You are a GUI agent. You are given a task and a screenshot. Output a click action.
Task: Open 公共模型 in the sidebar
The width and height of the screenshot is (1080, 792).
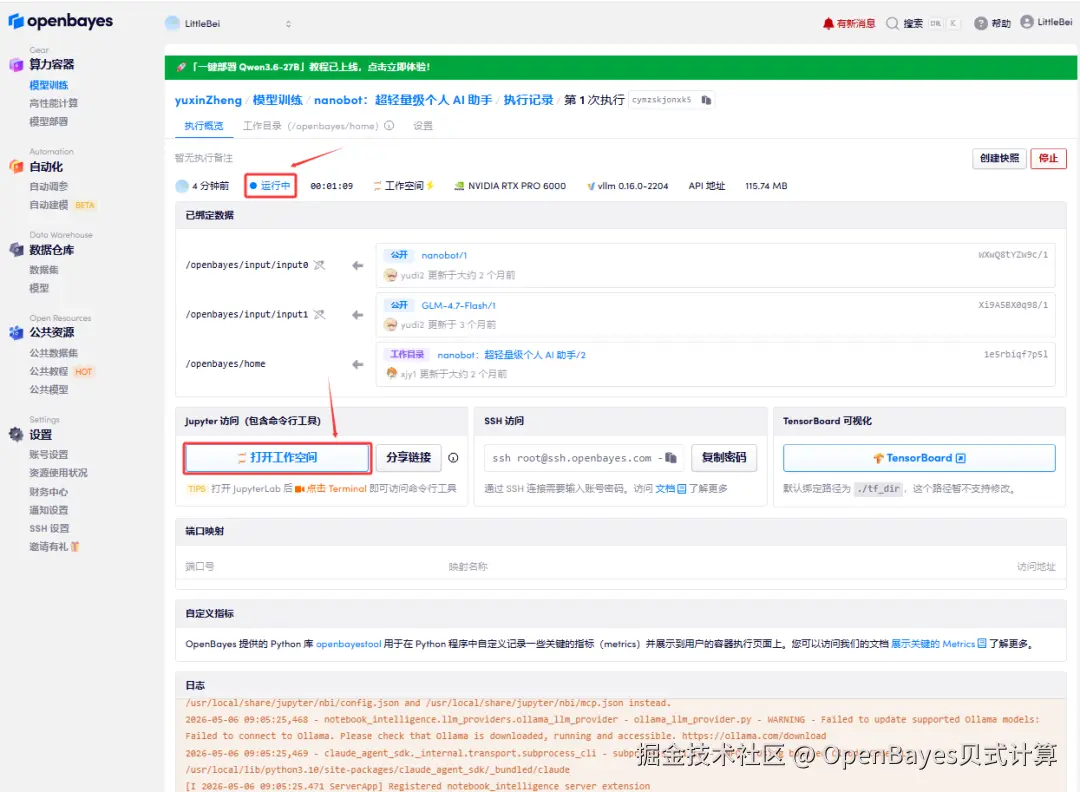pyautogui.click(x=49, y=390)
